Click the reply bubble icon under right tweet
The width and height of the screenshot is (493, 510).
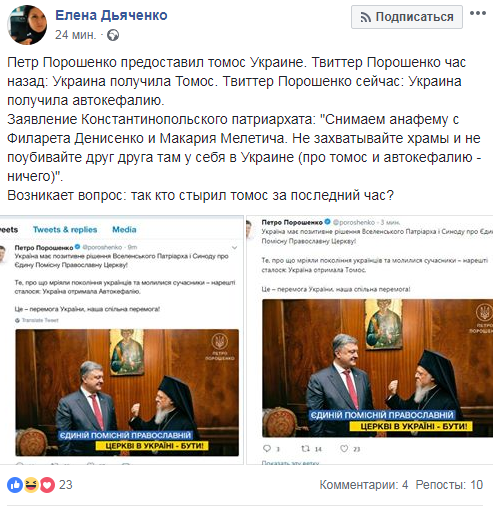click(267, 448)
